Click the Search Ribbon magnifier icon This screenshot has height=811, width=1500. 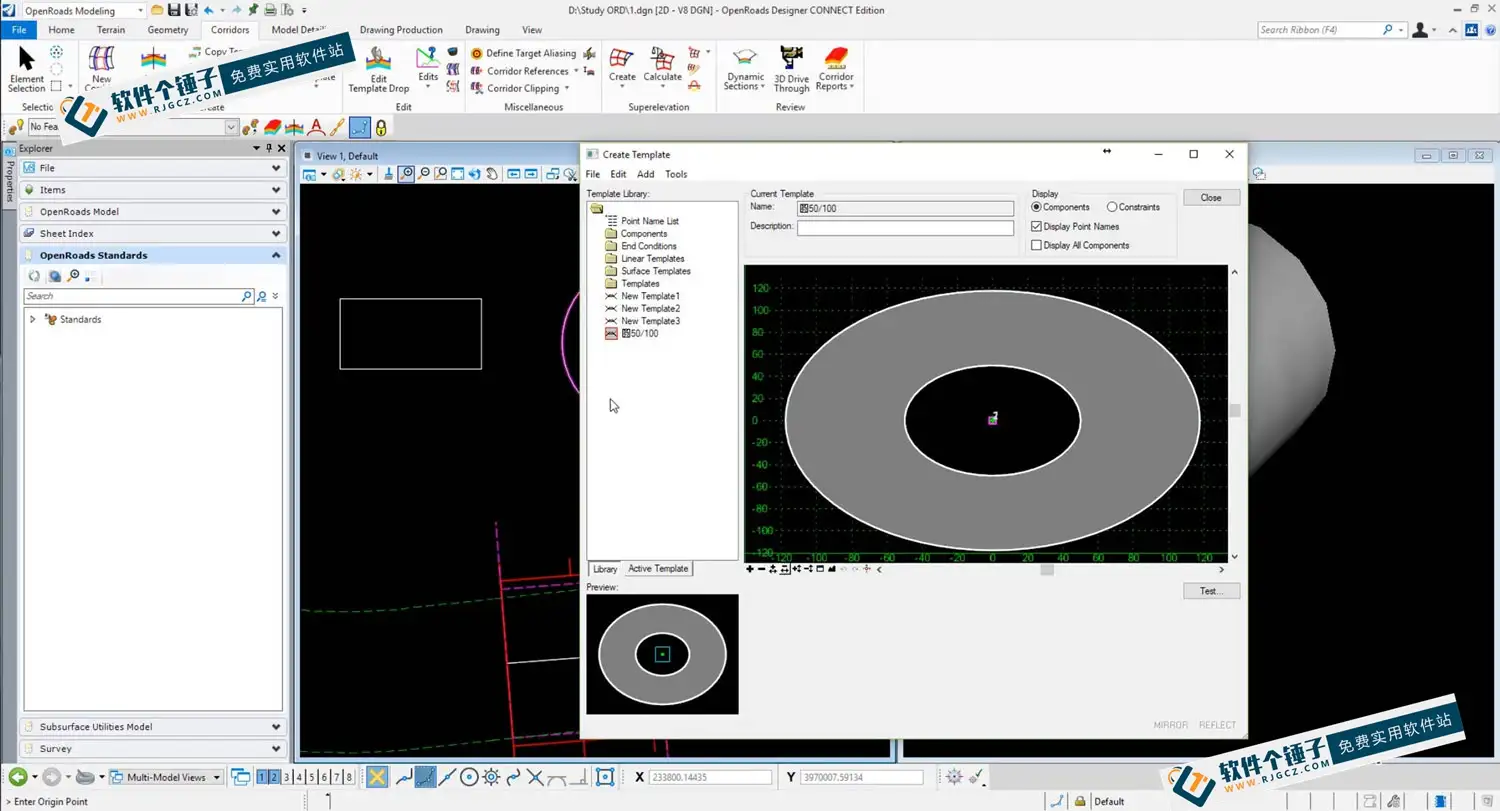[x=1388, y=30]
